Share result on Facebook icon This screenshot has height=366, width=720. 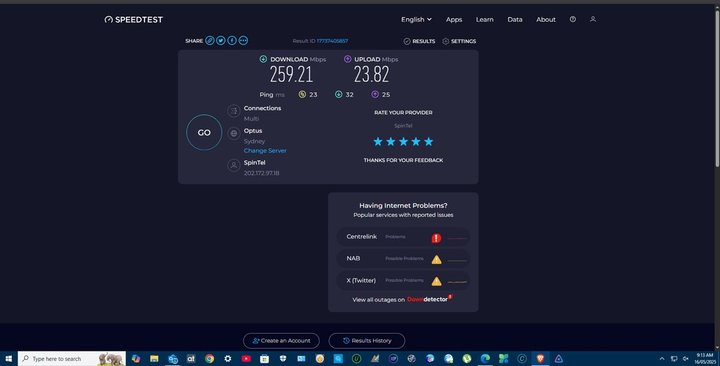click(x=232, y=40)
